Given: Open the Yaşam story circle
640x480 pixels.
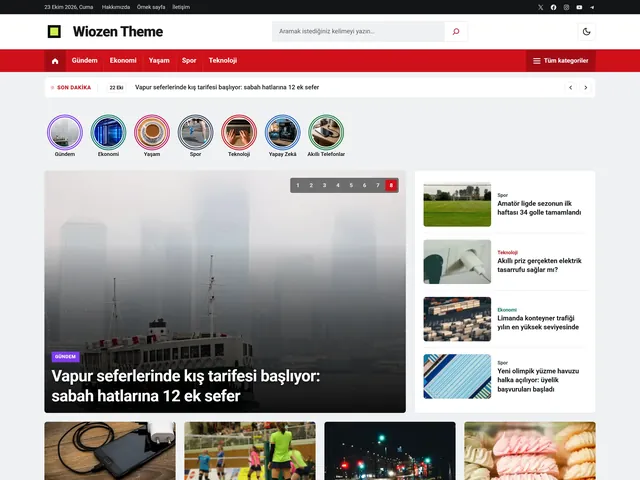Looking at the screenshot, I should point(152,132).
